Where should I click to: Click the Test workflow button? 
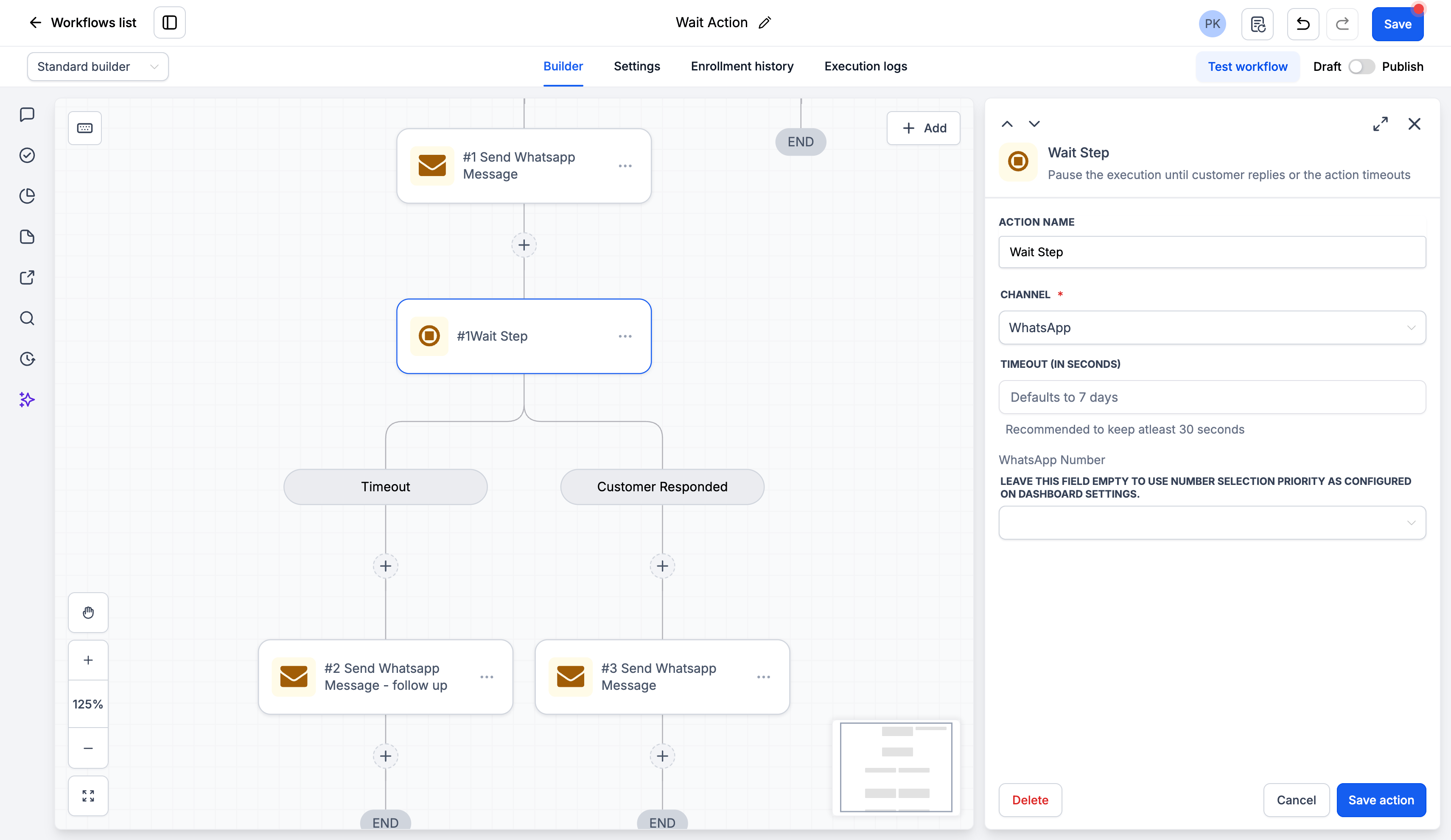tap(1247, 67)
